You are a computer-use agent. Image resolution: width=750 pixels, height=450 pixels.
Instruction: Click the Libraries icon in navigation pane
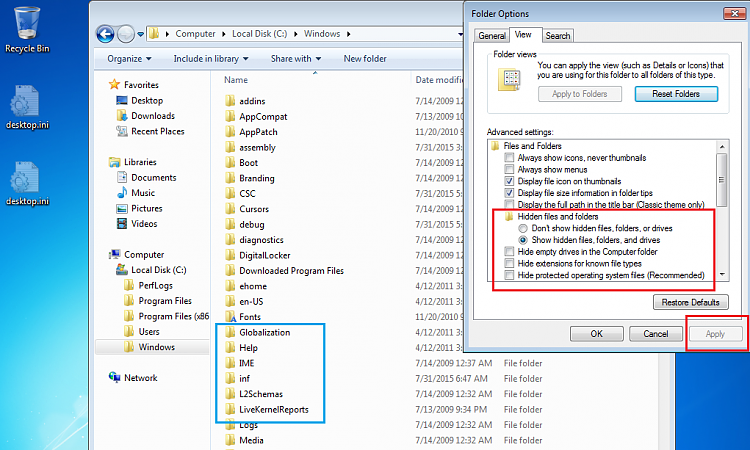coord(114,162)
